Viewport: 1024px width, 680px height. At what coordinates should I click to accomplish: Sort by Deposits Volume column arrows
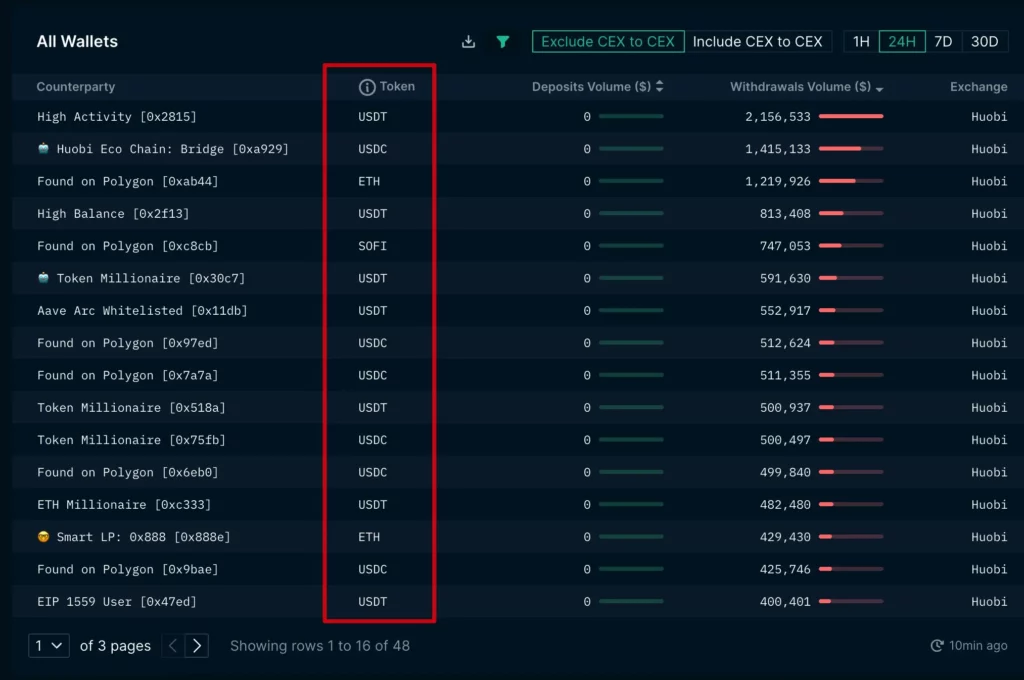(660, 86)
